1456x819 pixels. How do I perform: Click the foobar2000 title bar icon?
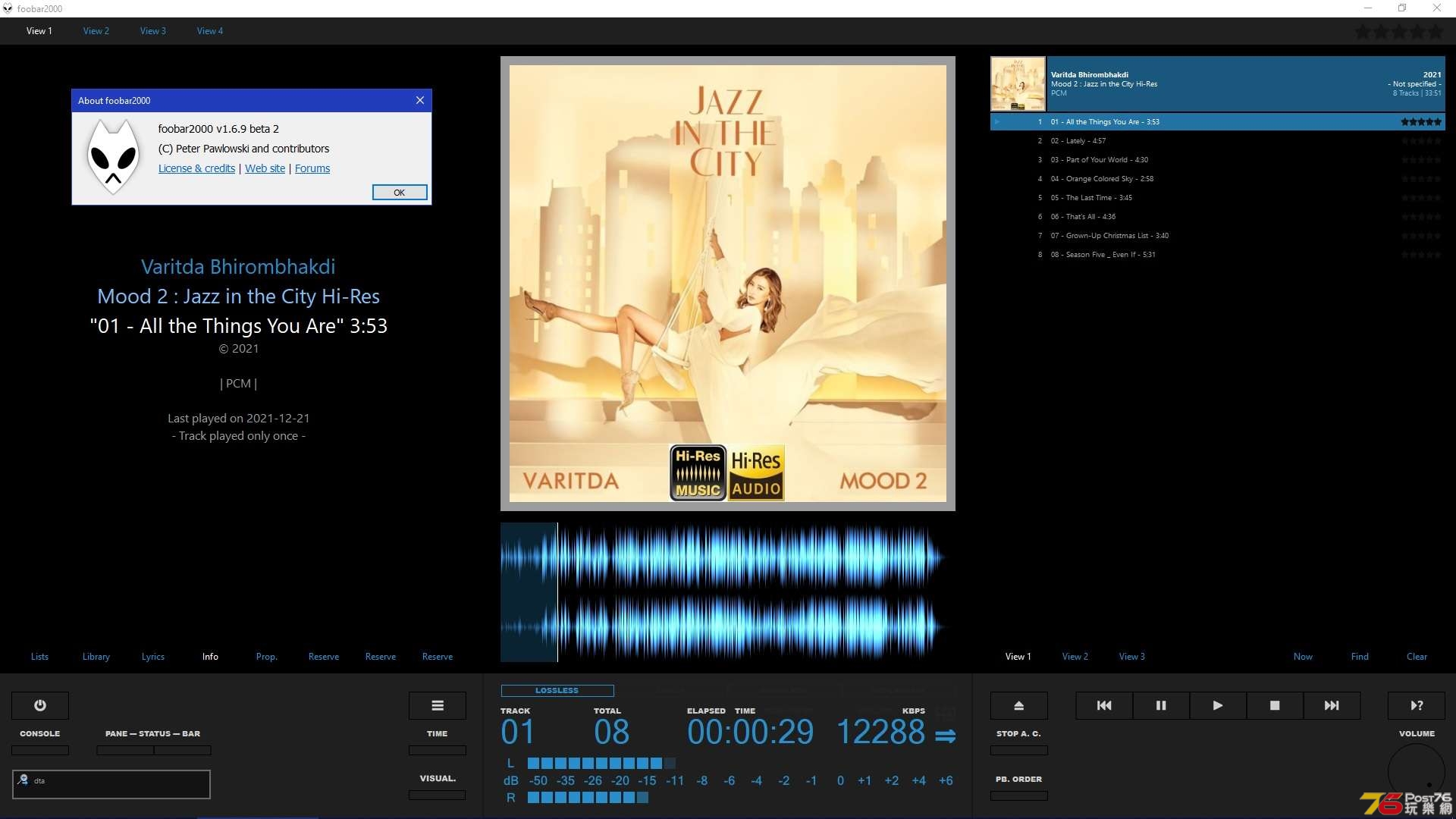tap(8, 8)
